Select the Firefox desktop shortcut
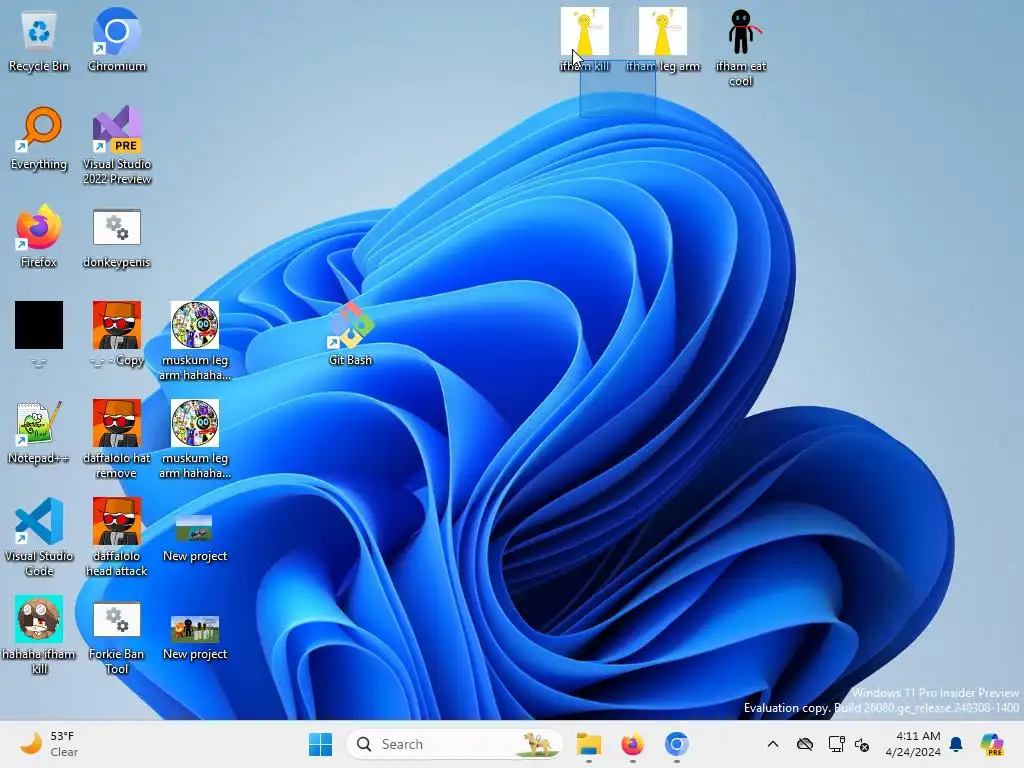This screenshot has height=768, width=1024. coord(39,237)
